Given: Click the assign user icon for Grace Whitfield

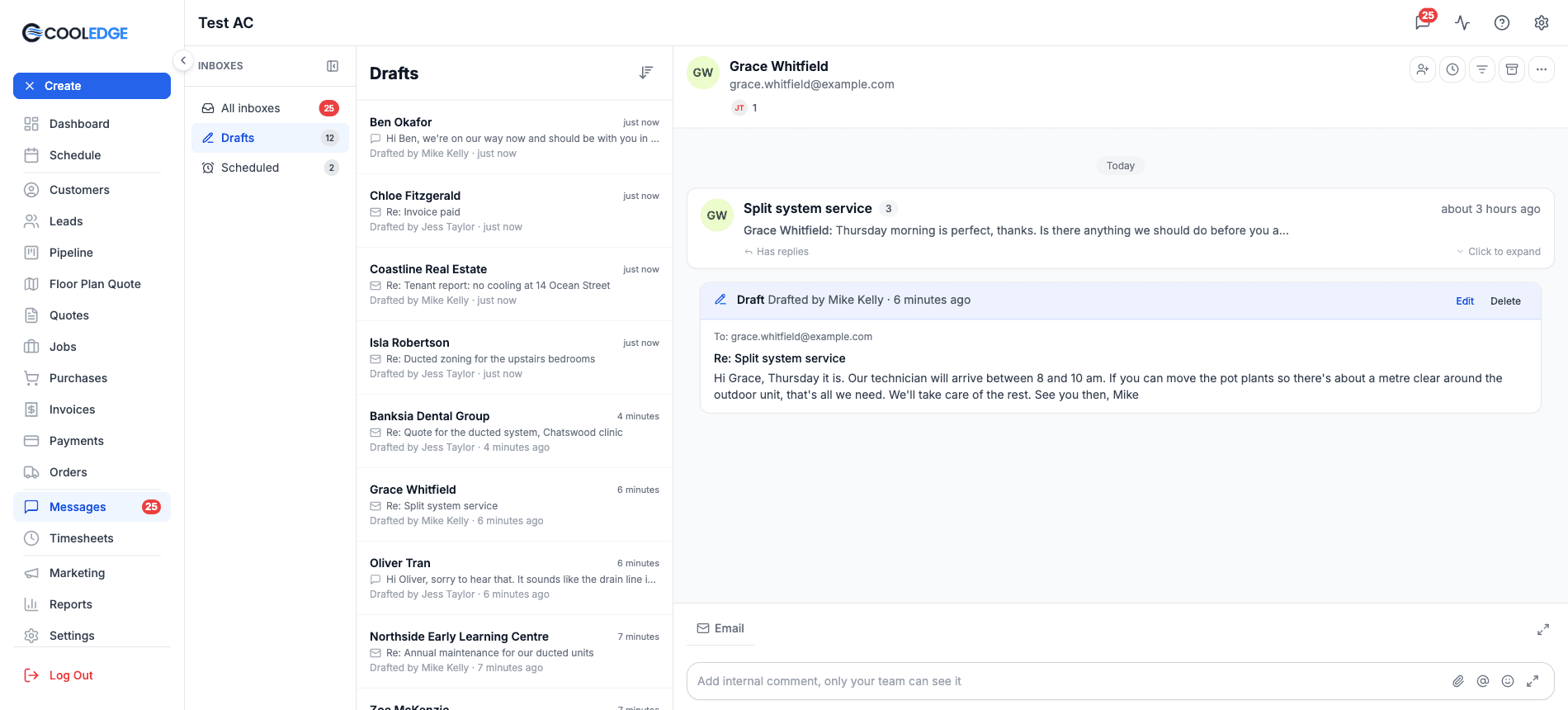Looking at the screenshot, I should 1423,69.
